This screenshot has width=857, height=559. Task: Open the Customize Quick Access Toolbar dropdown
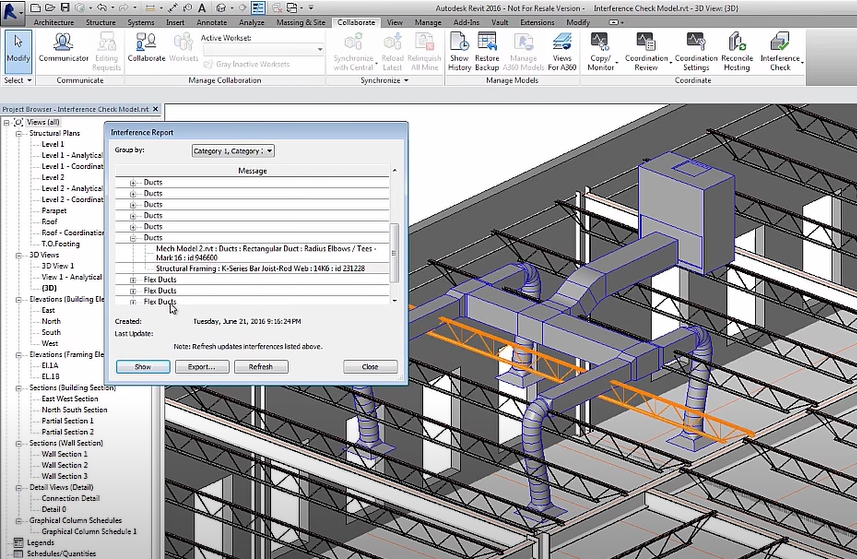311,8
